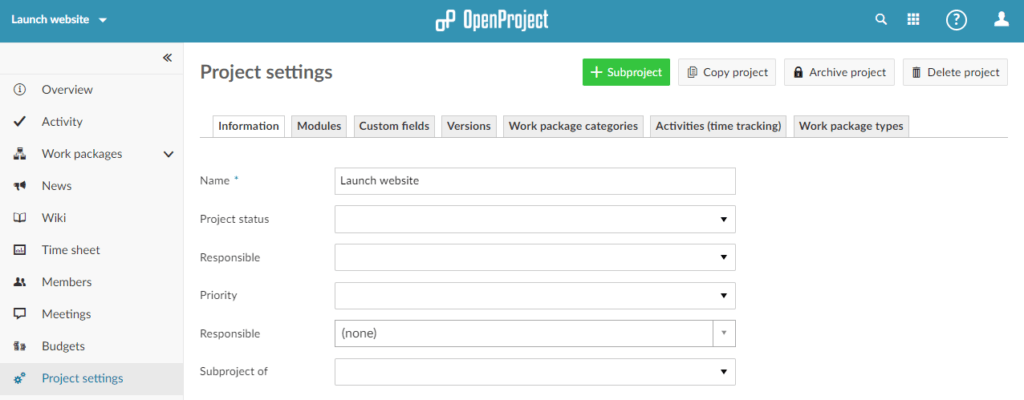Click the Project settings page heading
Viewport: 1024px width, 400px height.
point(266,72)
